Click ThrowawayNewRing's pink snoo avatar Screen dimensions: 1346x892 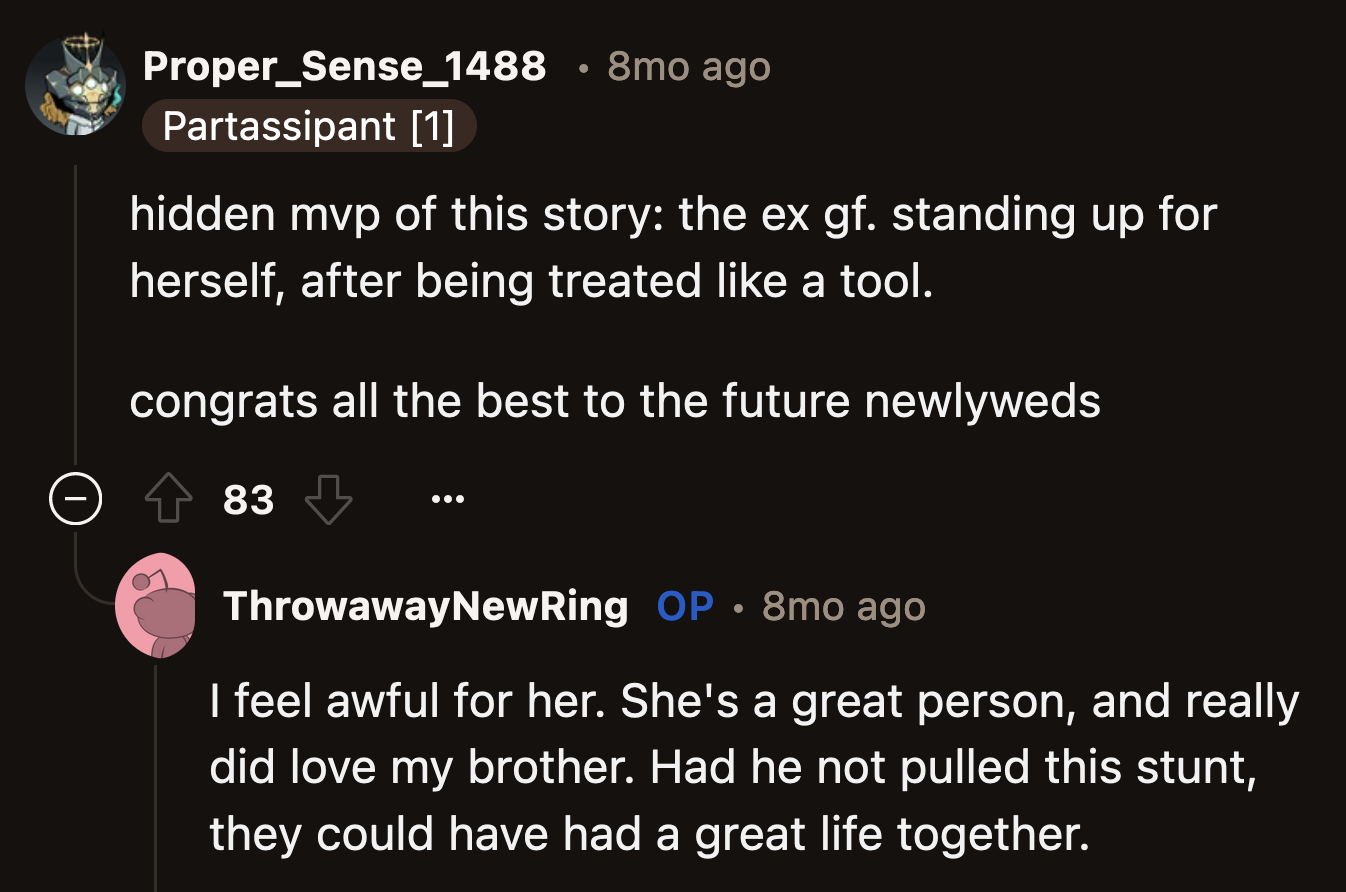(158, 606)
